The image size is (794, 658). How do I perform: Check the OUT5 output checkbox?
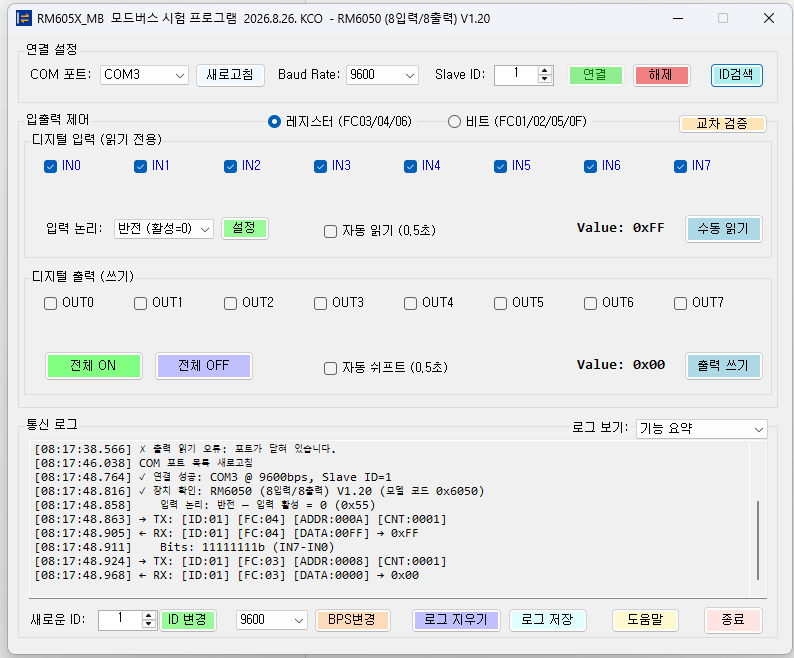pyautogui.click(x=500, y=303)
